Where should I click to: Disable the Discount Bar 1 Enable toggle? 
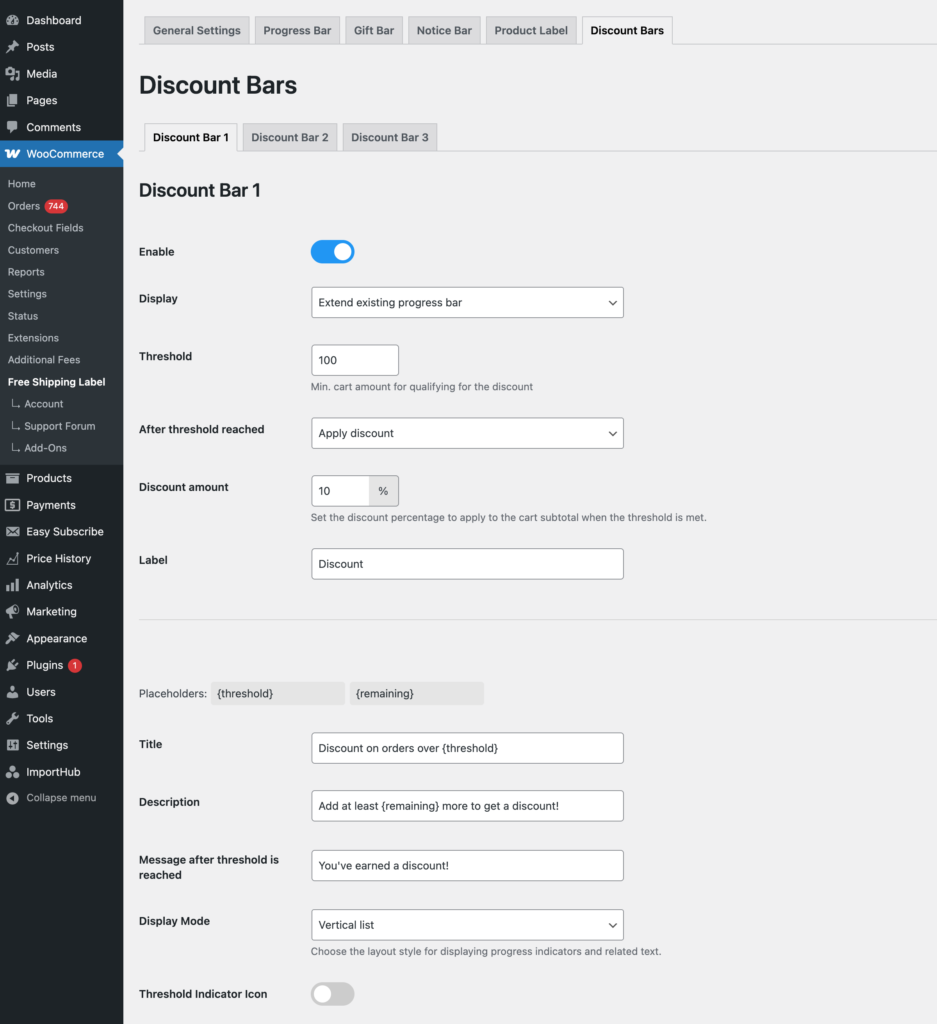pos(332,251)
